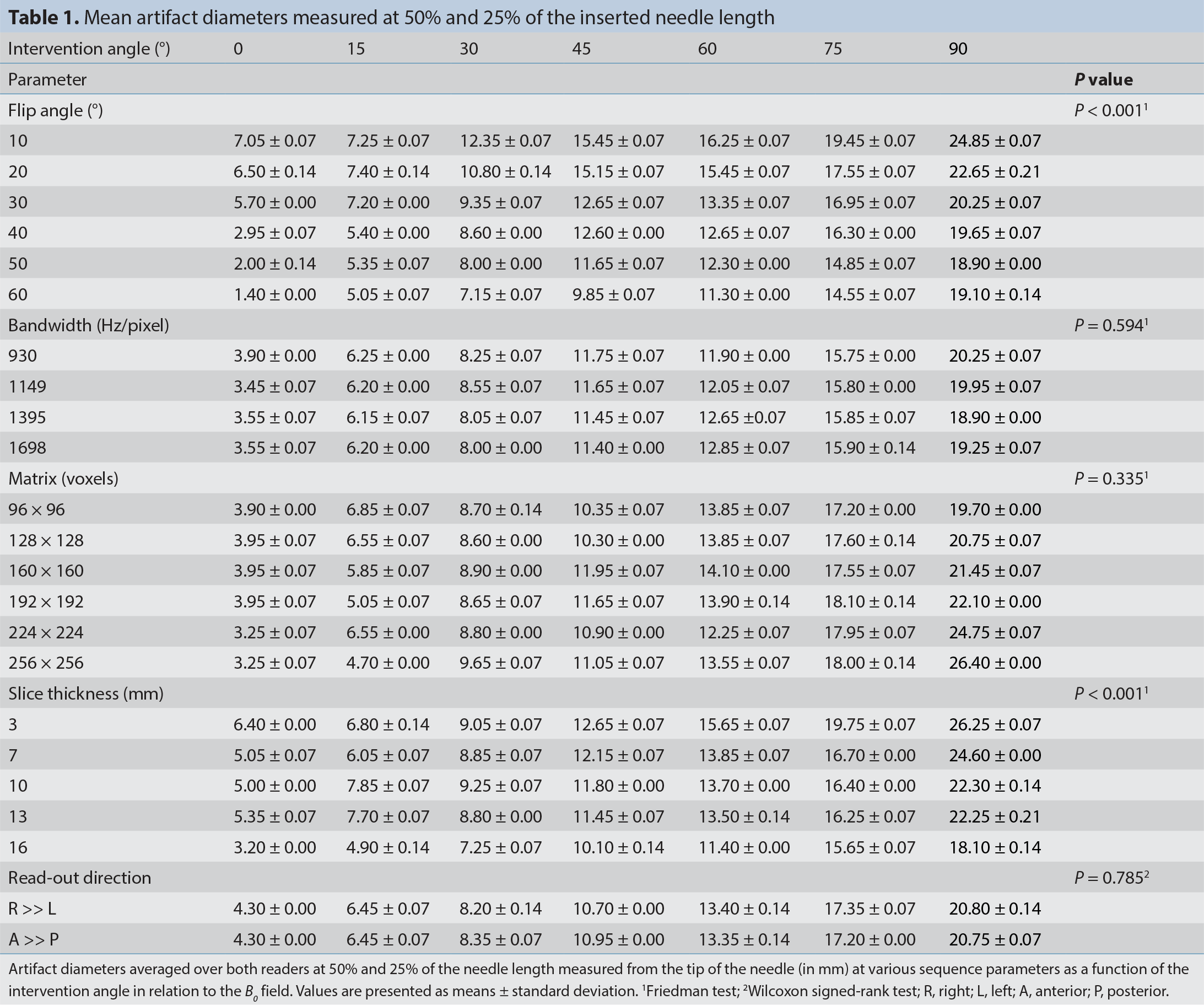Click the 'P value' column header
Viewport: 1204px width, 1005px height.
pos(1104,80)
